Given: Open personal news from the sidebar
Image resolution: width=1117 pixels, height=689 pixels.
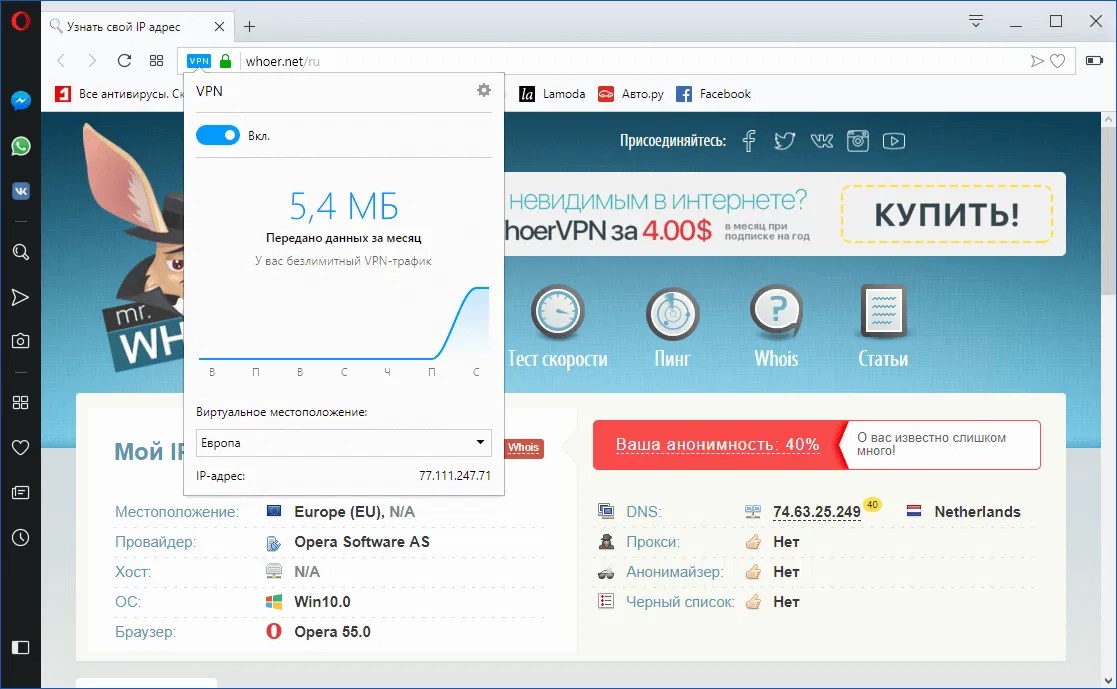Looking at the screenshot, I should point(21,492).
